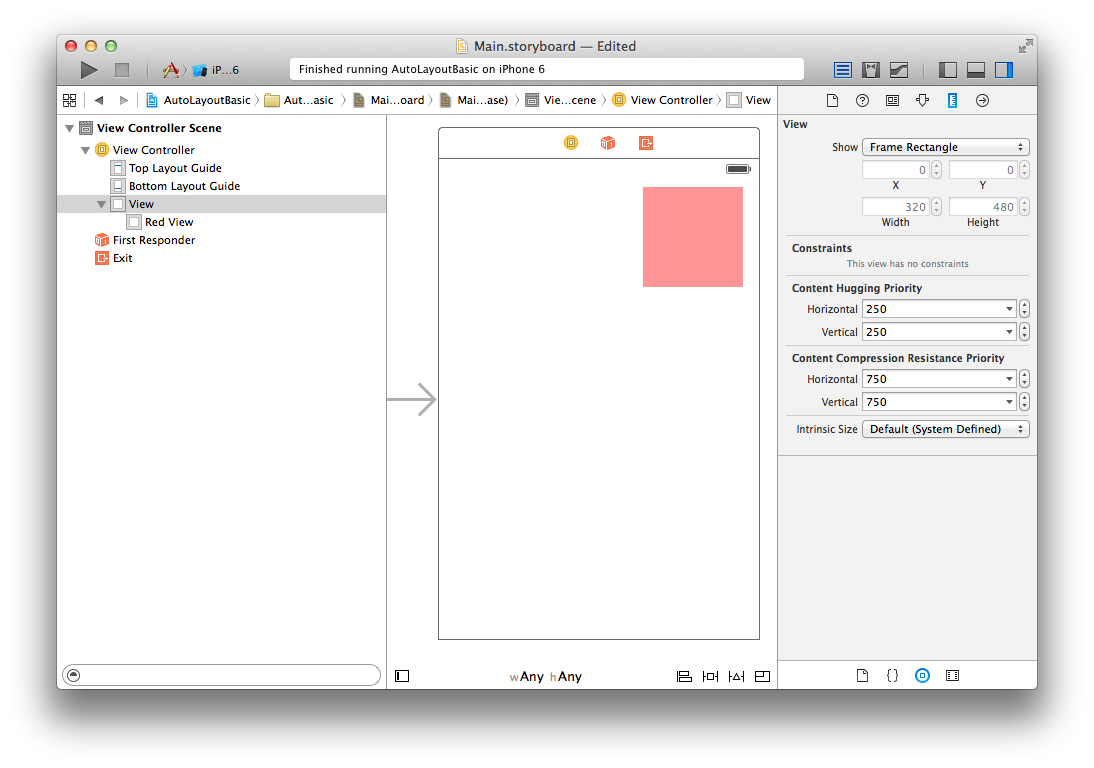Switch to the Version editor
This screenshot has width=1094, height=768.
coord(899,70)
